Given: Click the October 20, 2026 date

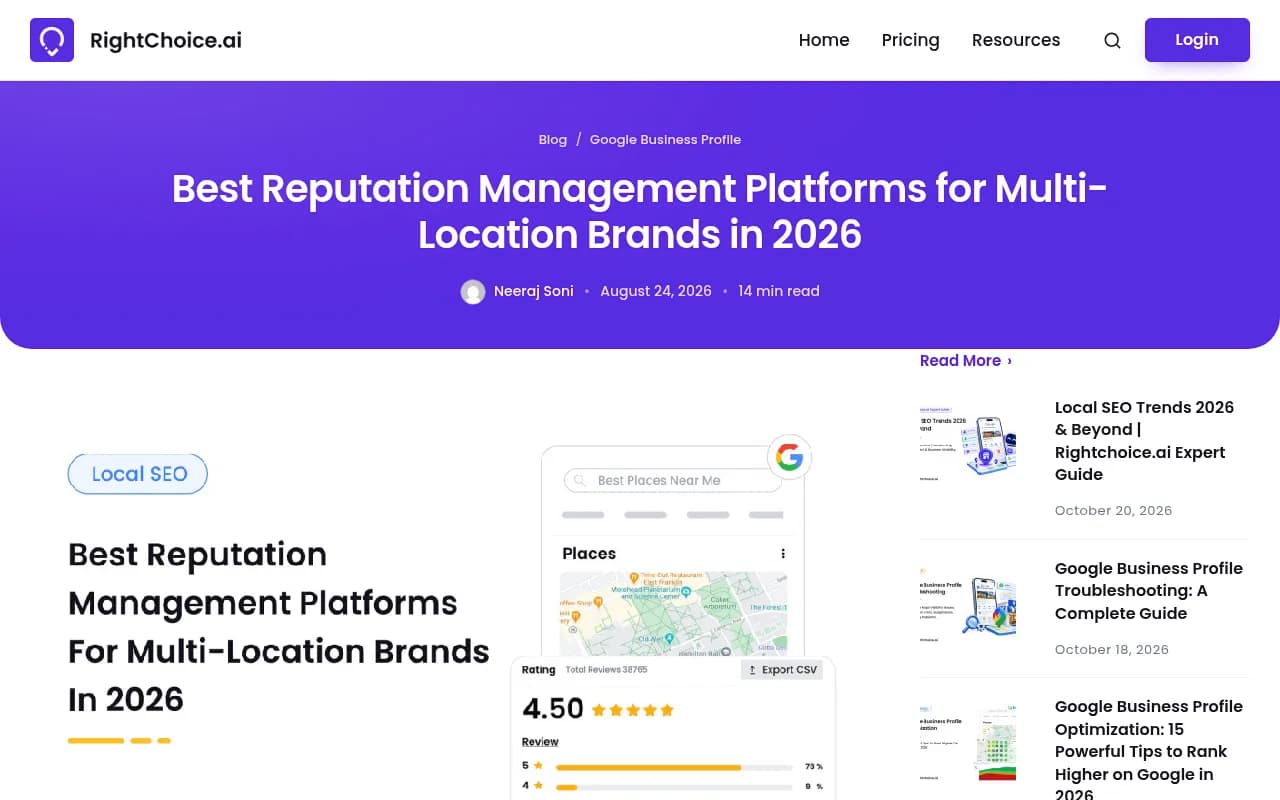Looking at the screenshot, I should point(1113,511).
